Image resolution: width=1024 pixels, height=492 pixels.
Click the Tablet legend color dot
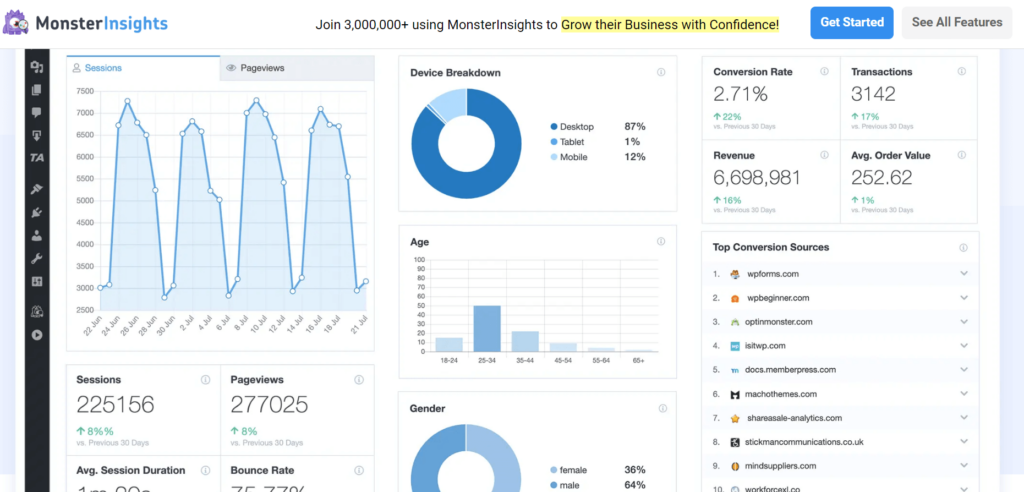554,142
